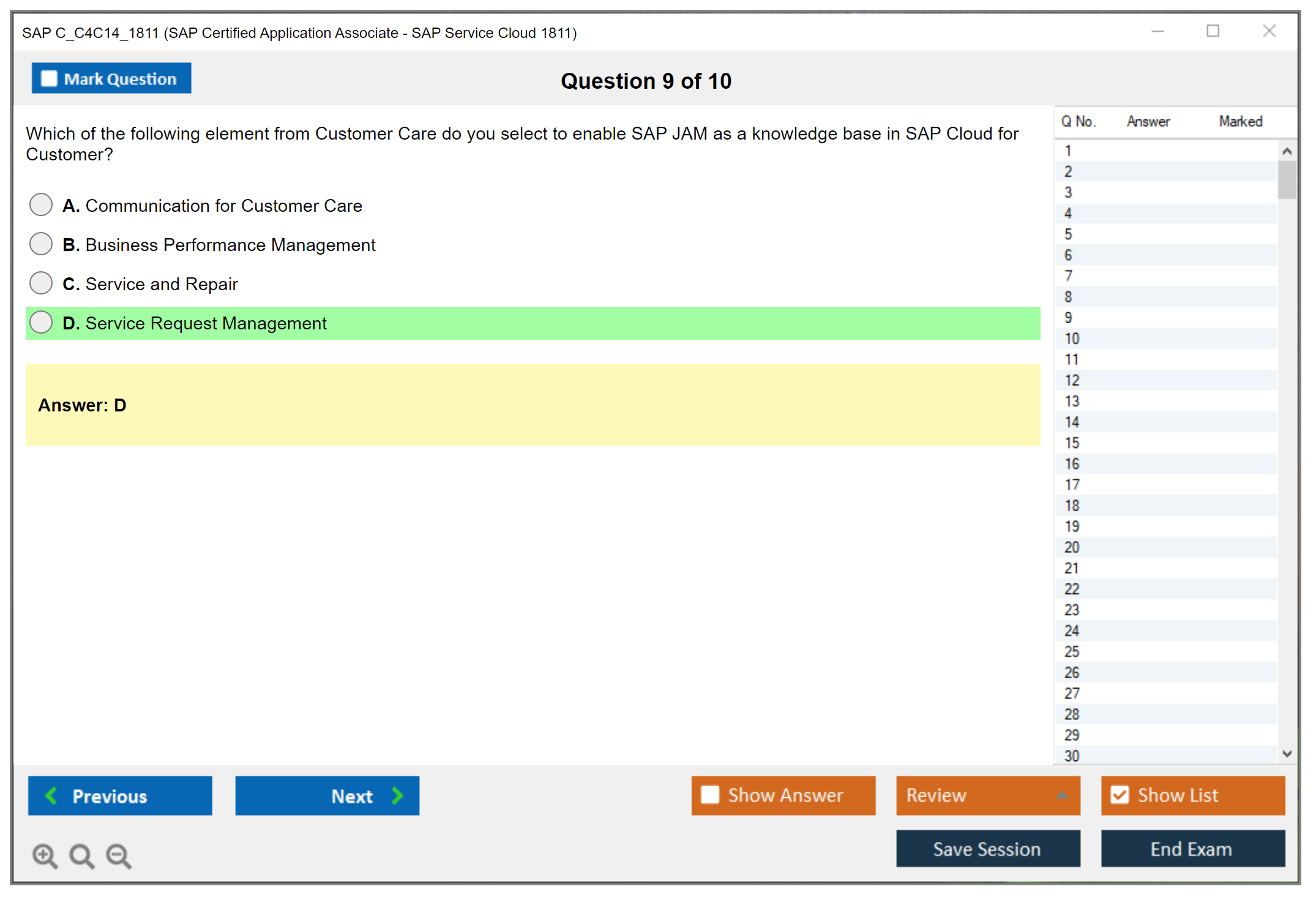Choose option D Service Request Management
Viewport: 1316px width, 900px height.
(41, 323)
